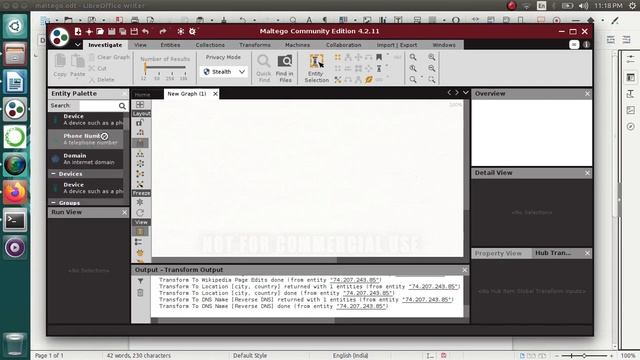Click the Zoom Selection icon

pyautogui.click(x=432, y=80)
